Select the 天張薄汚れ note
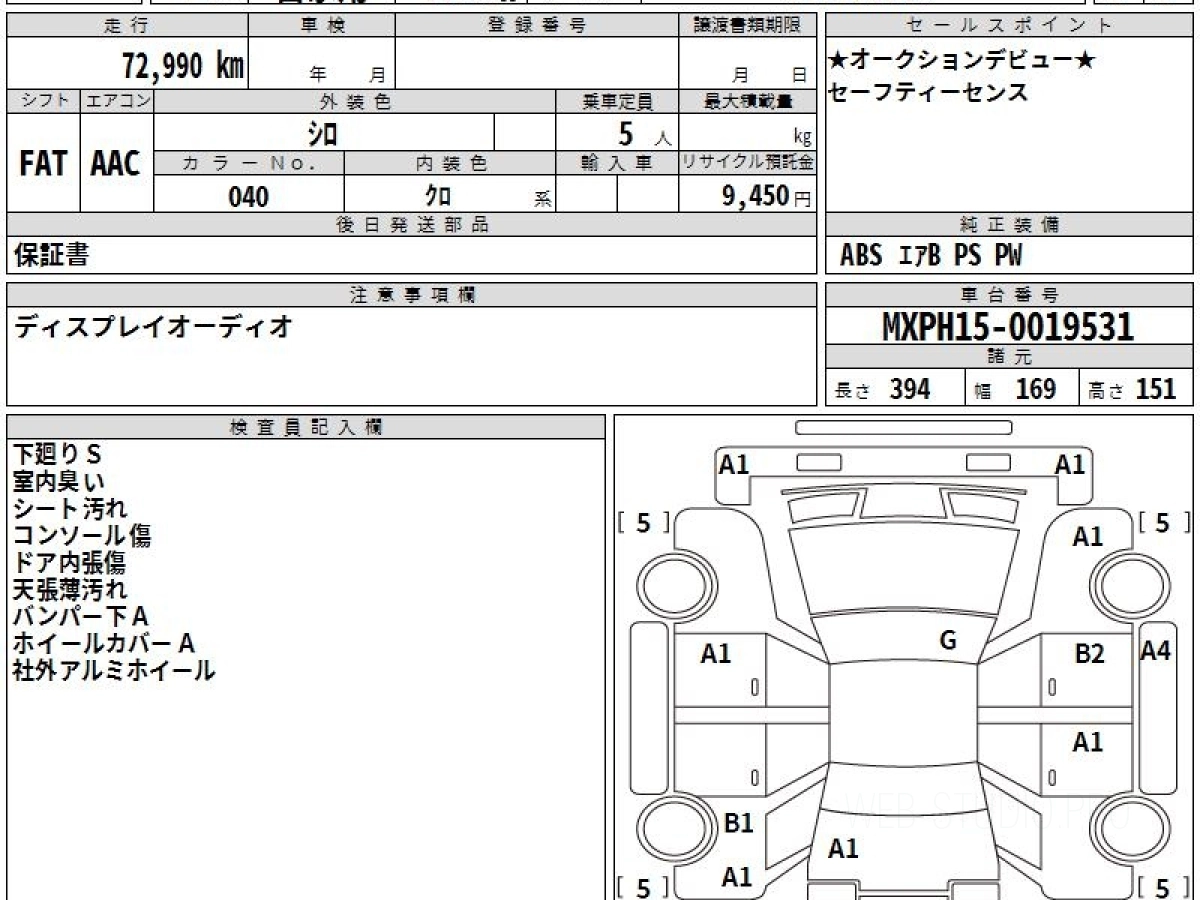The image size is (1200, 900). (70, 589)
